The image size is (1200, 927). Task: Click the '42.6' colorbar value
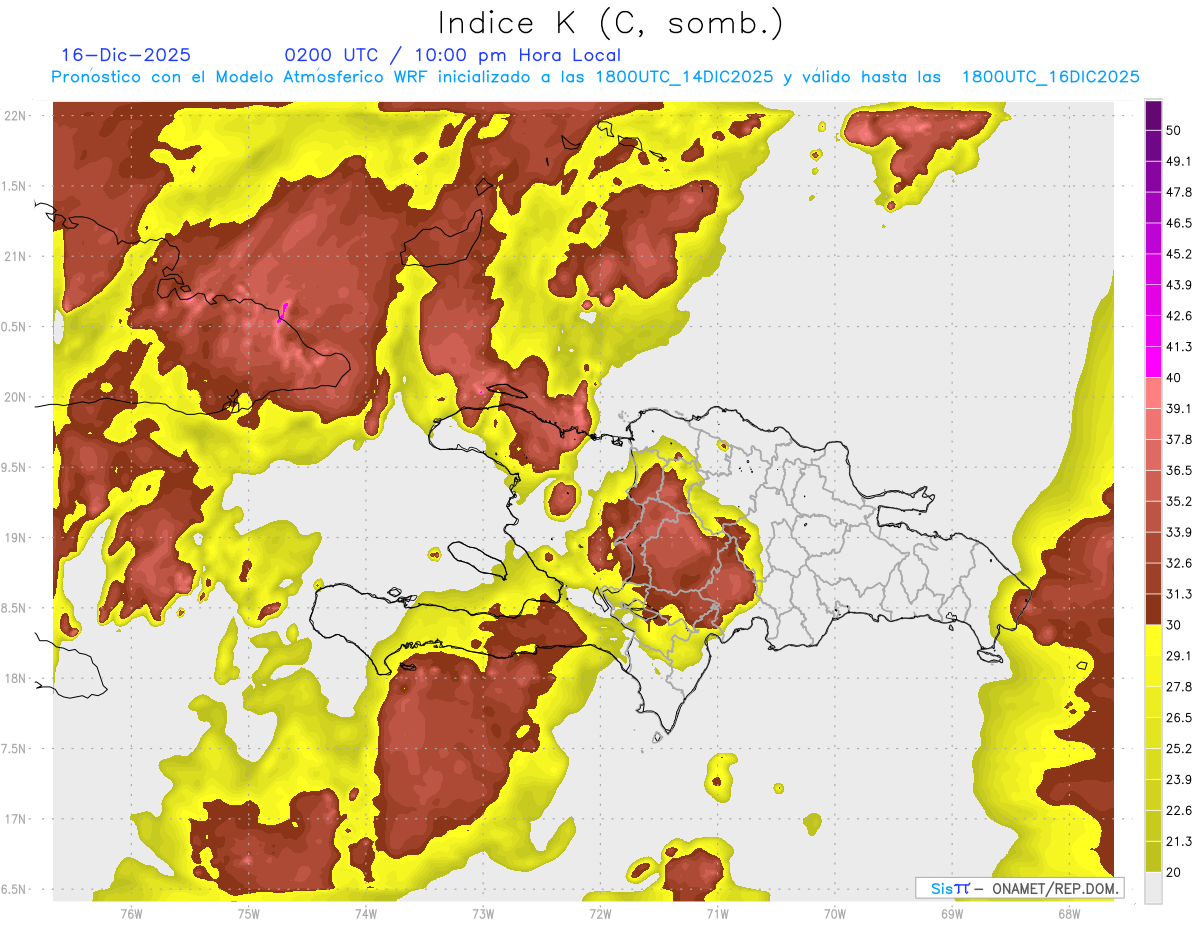pos(1178,316)
